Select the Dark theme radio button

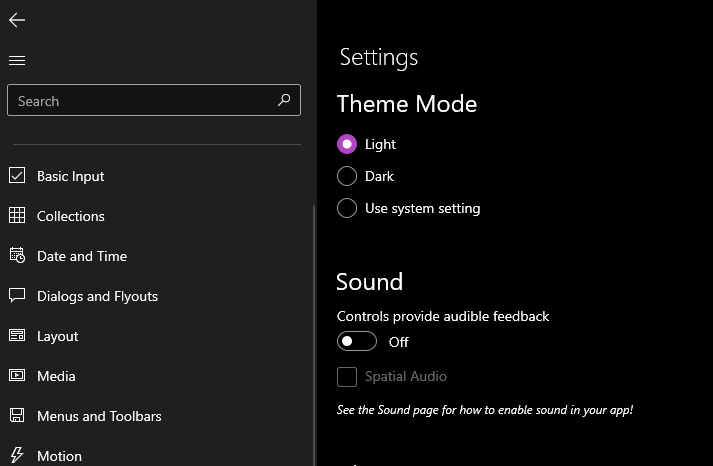pyautogui.click(x=347, y=176)
